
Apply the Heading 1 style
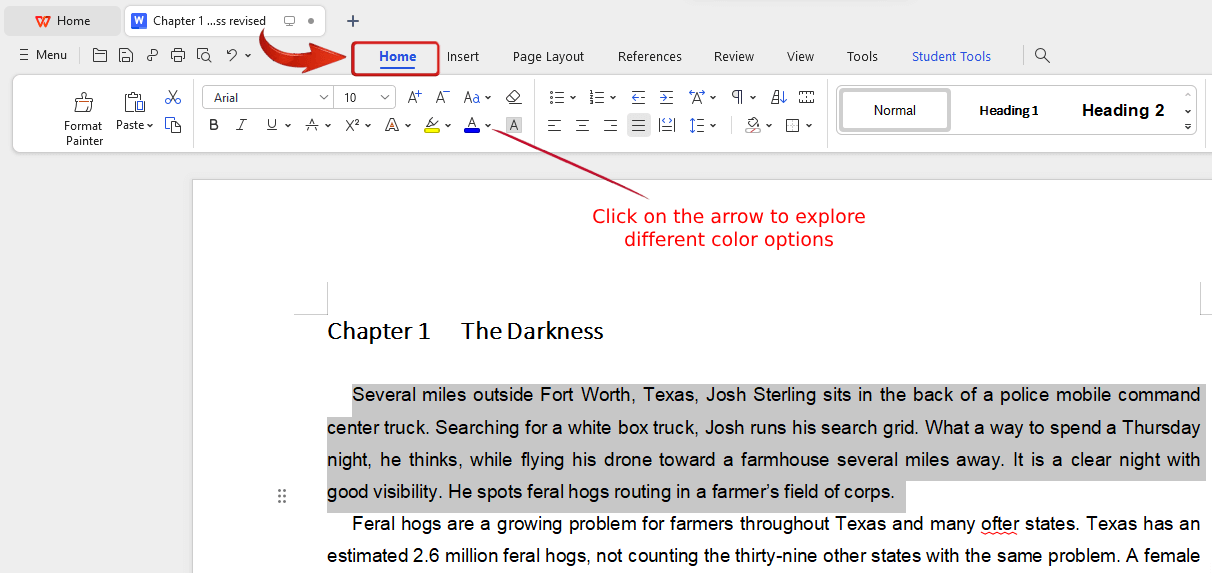click(x=1008, y=110)
